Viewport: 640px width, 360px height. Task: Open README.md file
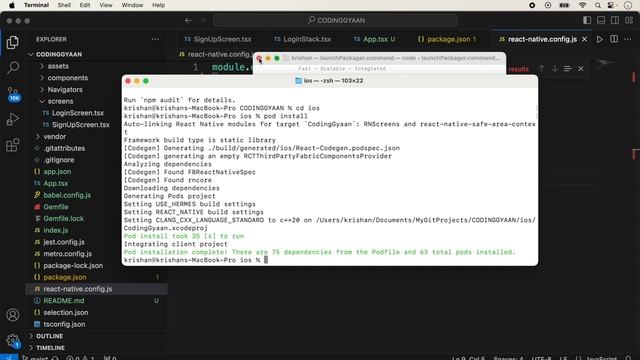click(x=64, y=301)
